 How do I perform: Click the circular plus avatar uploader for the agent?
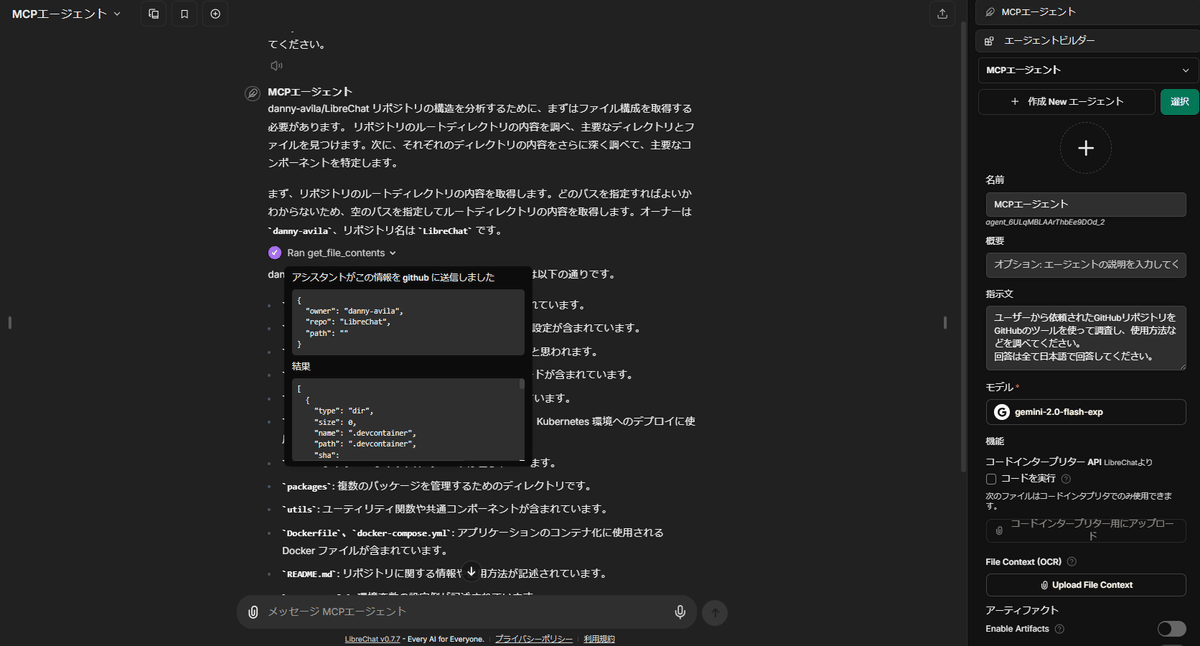[1086, 148]
